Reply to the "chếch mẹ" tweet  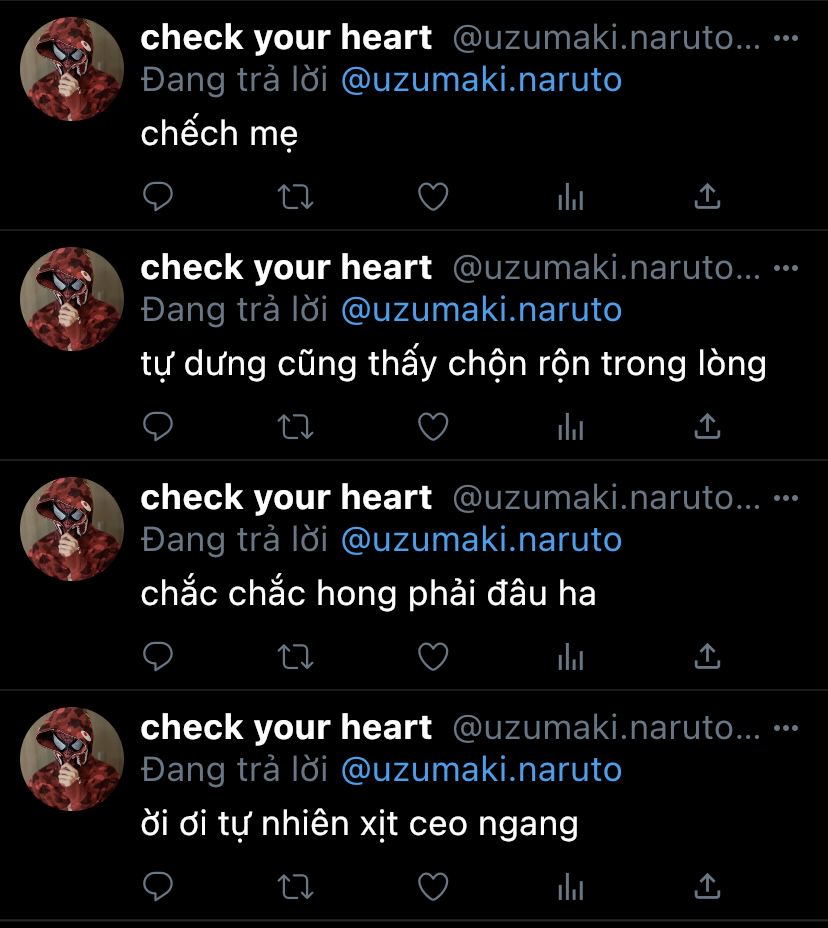click(x=157, y=196)
